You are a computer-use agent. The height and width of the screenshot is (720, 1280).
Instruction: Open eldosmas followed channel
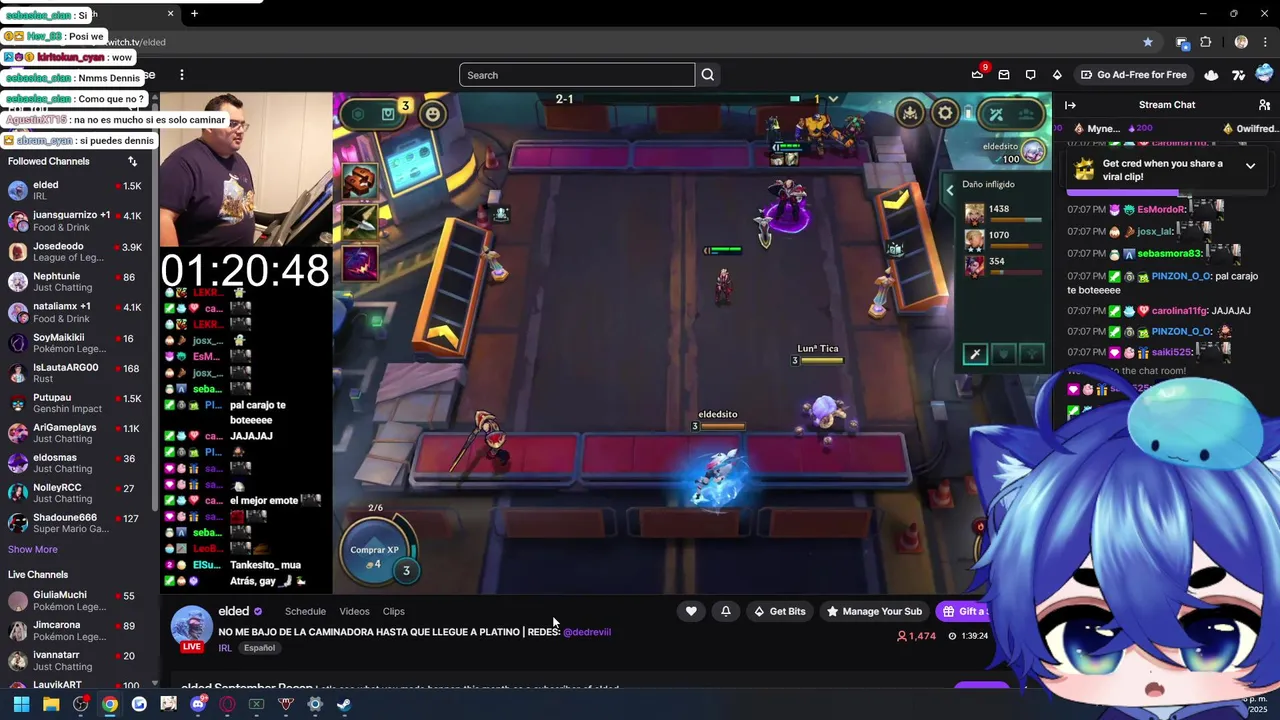[75, 463]
